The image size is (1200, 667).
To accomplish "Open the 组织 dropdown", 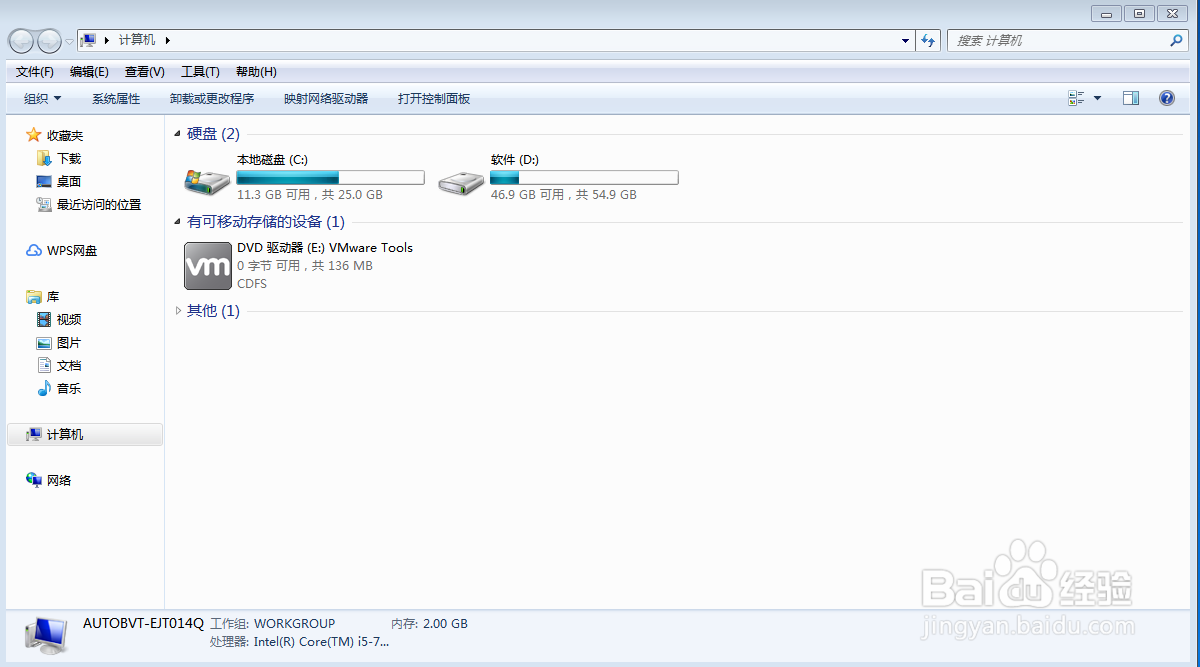I will point(42,99).
